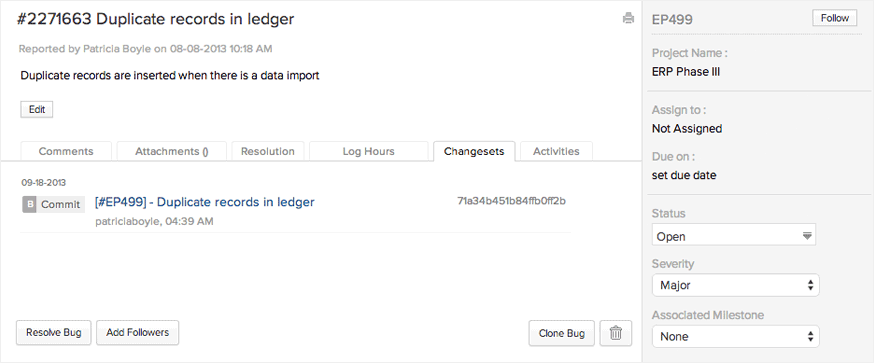
Task: Open the Status dropdown showing Open
Action: [734, 236]
